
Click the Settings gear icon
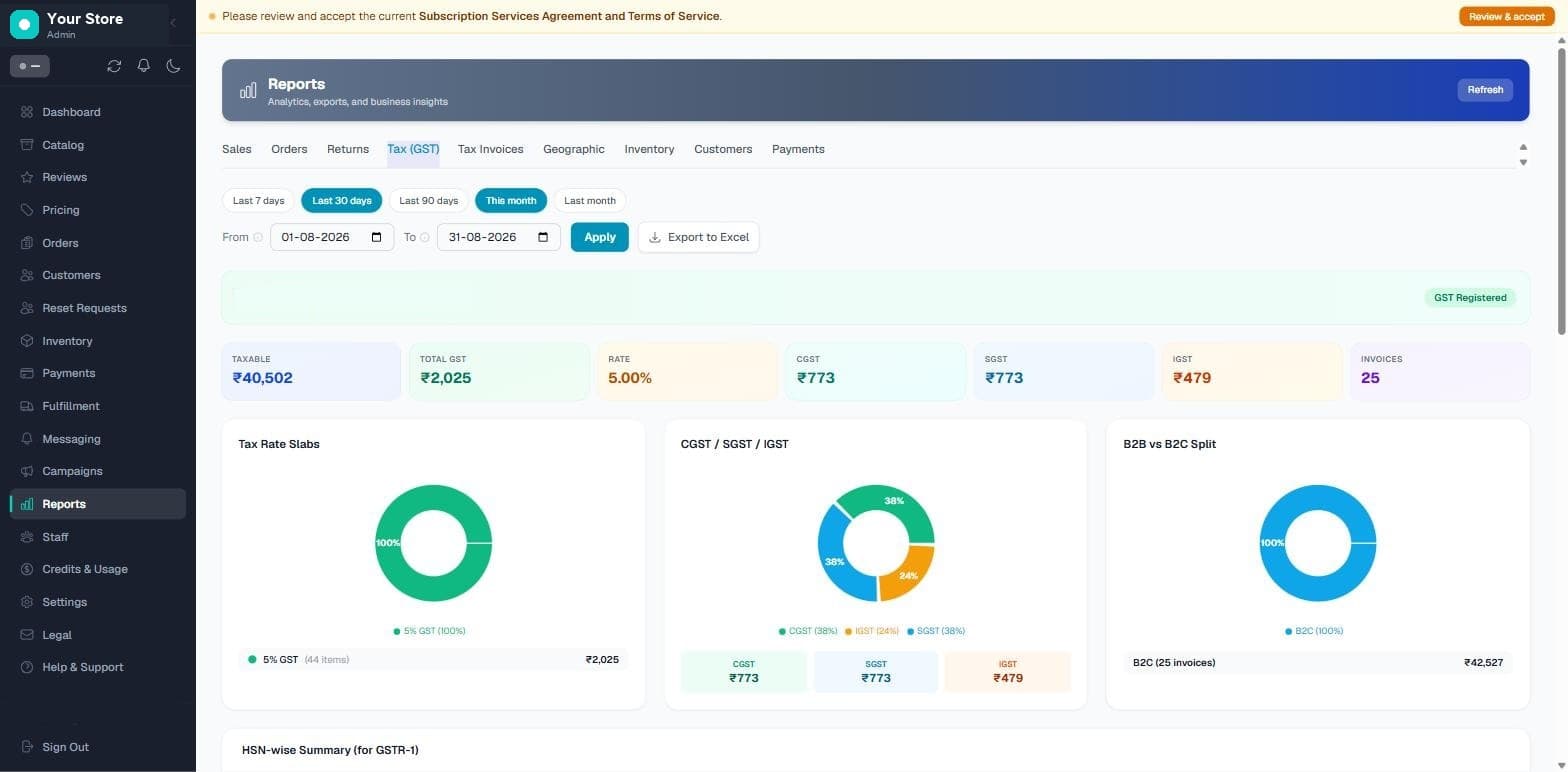(27, 602)
